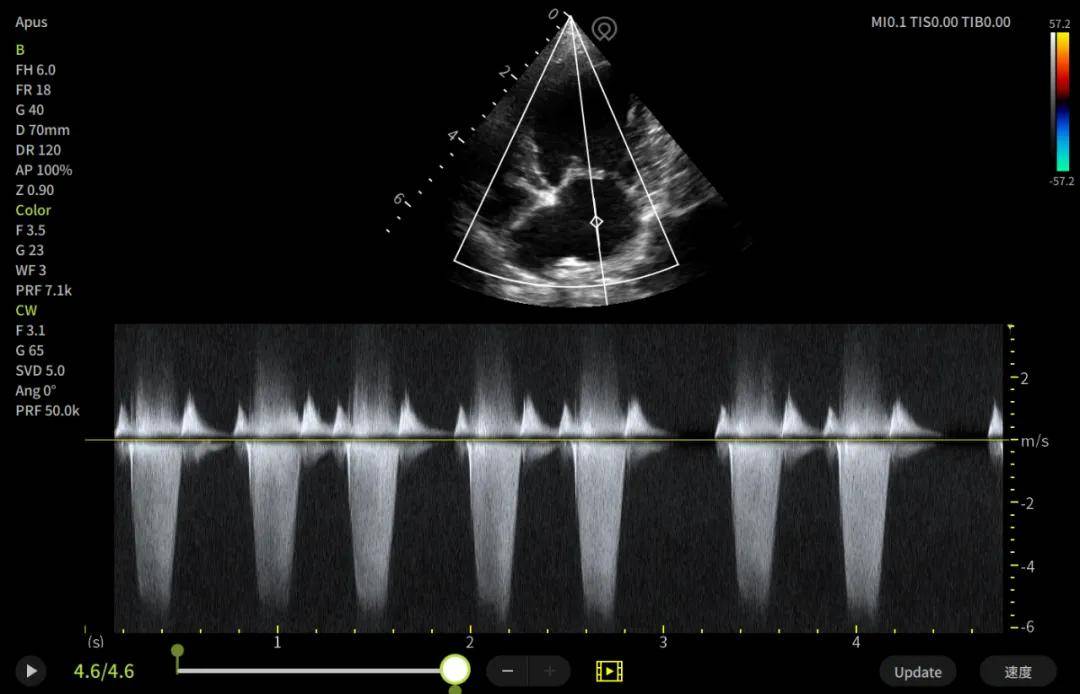
Task: Click the minus zoom-out button
Action: 508,671
